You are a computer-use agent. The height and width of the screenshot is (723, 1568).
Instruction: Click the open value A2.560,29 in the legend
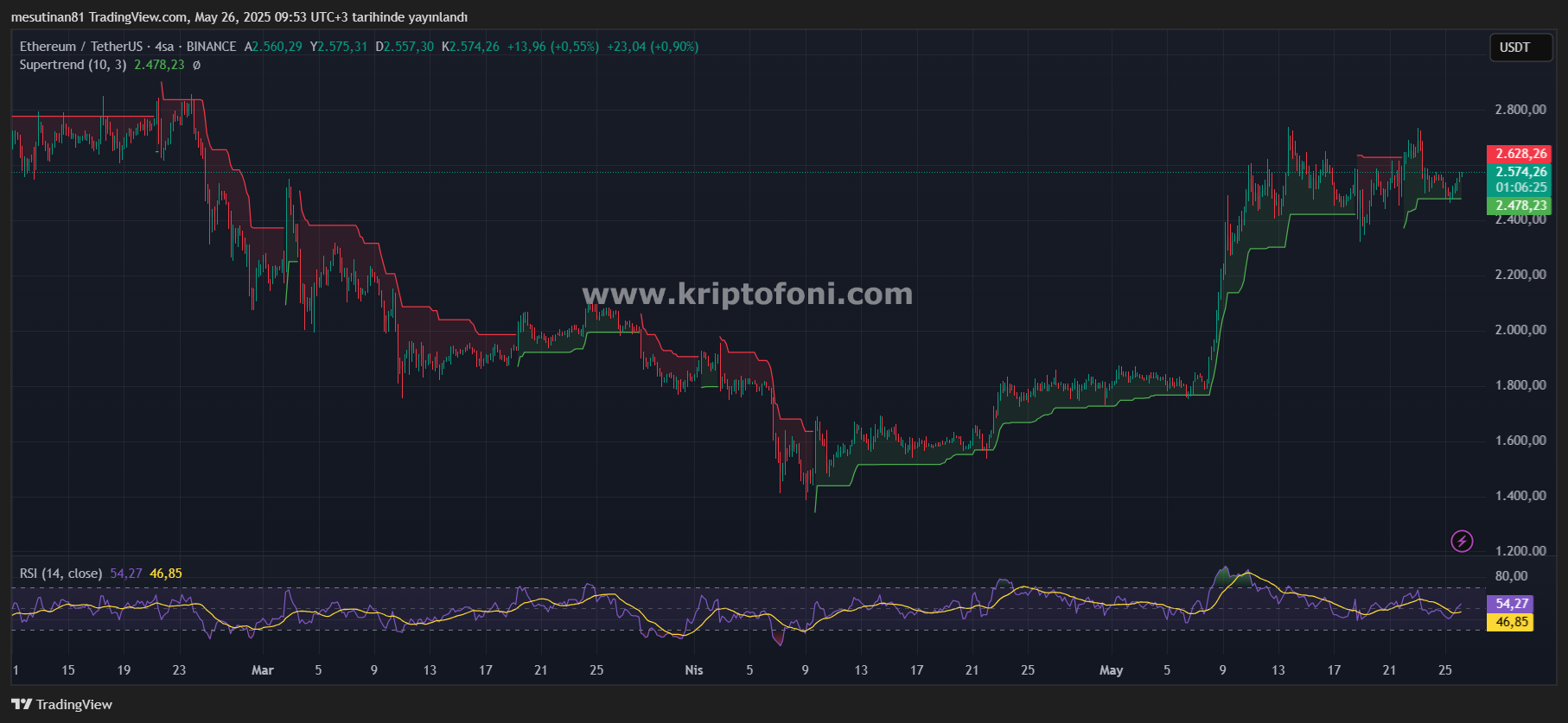coord(273,47)
